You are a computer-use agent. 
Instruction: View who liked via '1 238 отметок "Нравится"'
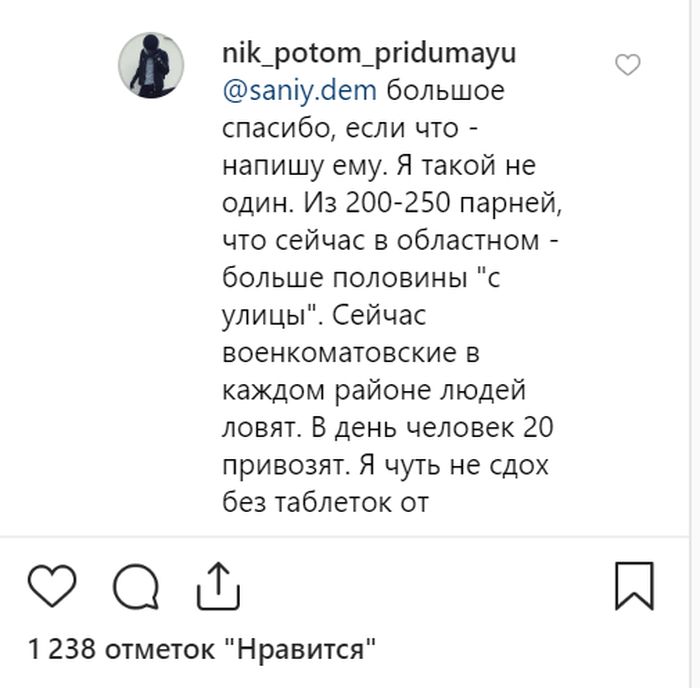tap(204, 650)
